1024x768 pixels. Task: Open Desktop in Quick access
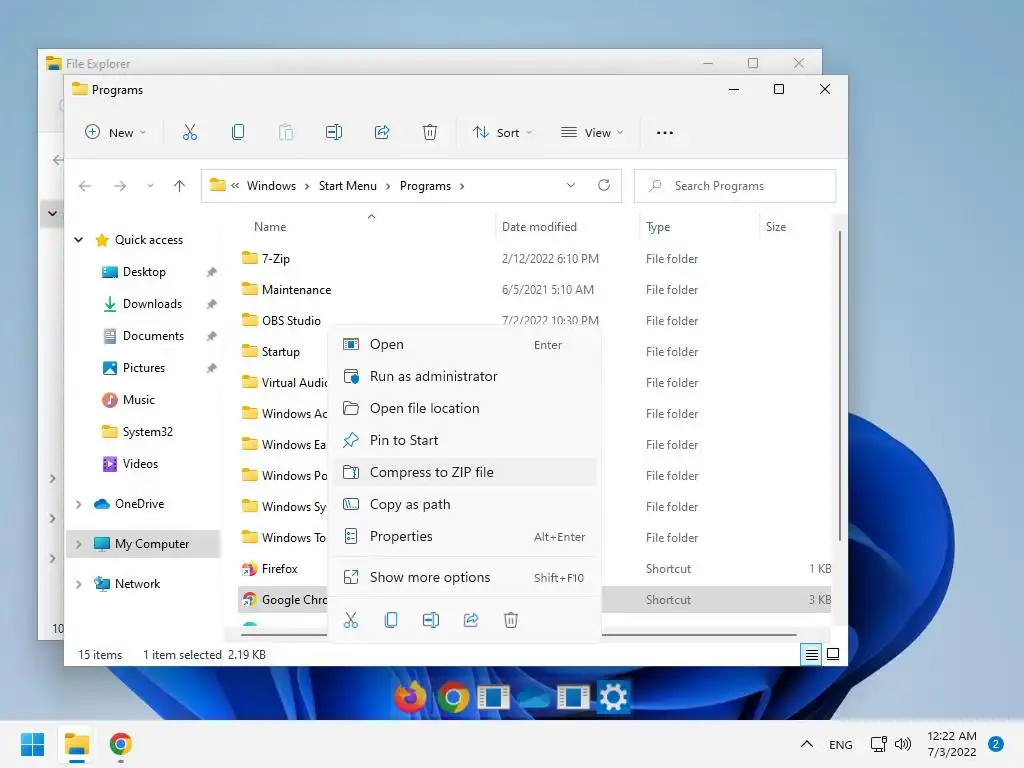coord(144,272)
